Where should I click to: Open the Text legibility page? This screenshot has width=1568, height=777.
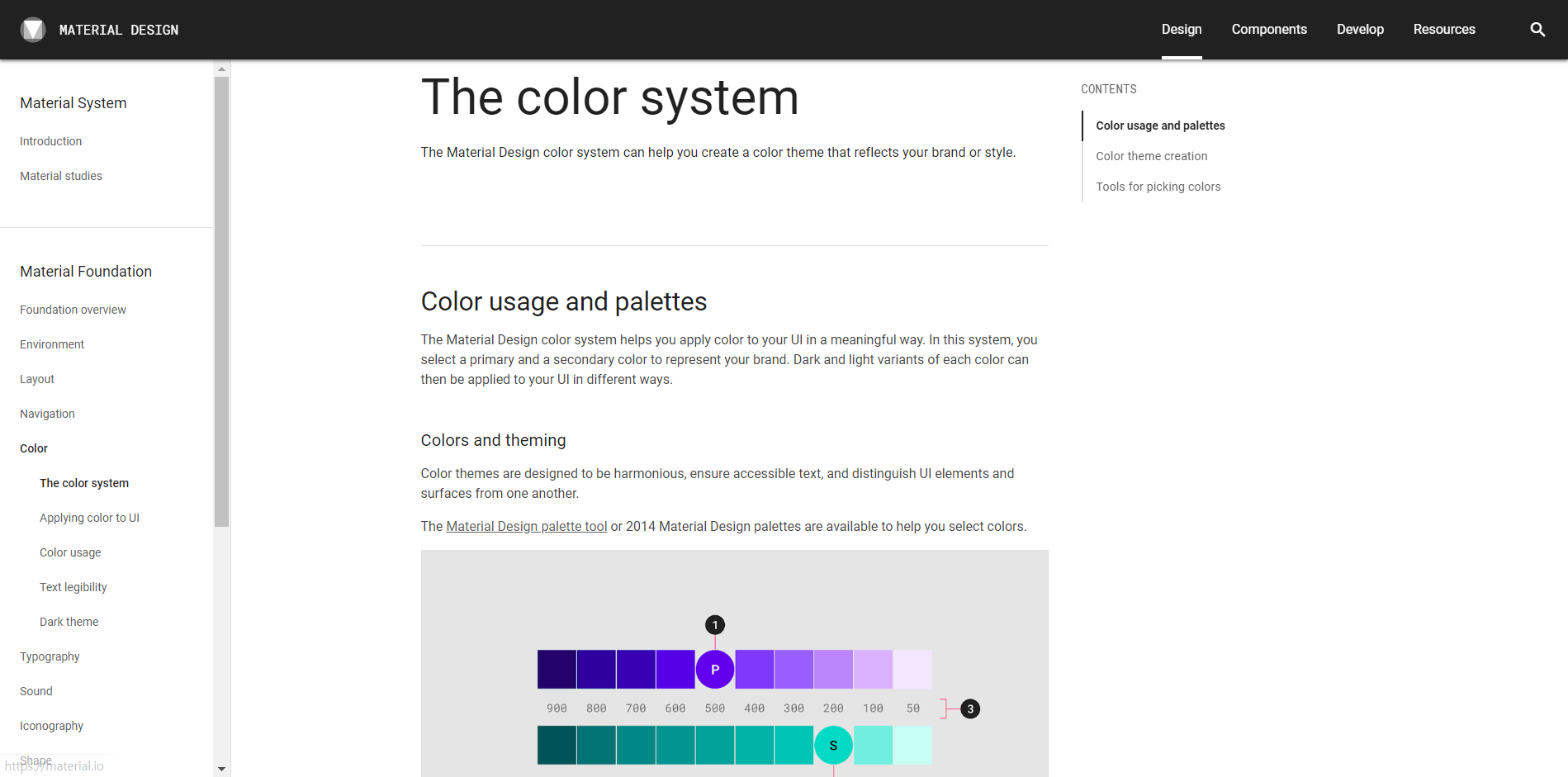[73, 587]
